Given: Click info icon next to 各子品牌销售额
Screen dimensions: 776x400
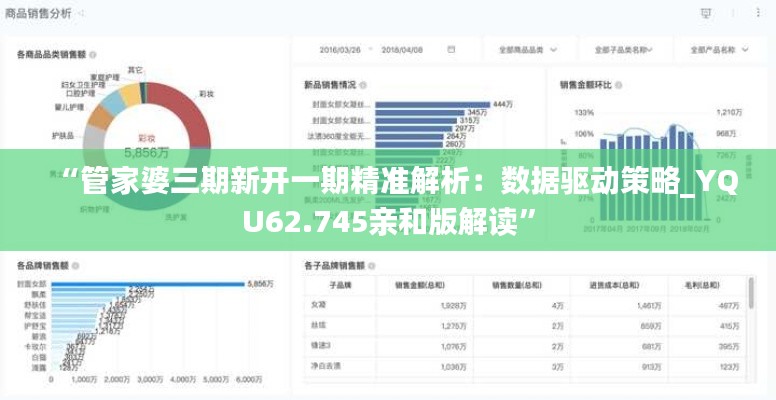Looking at the screenshot, I should tap(371, 266).
